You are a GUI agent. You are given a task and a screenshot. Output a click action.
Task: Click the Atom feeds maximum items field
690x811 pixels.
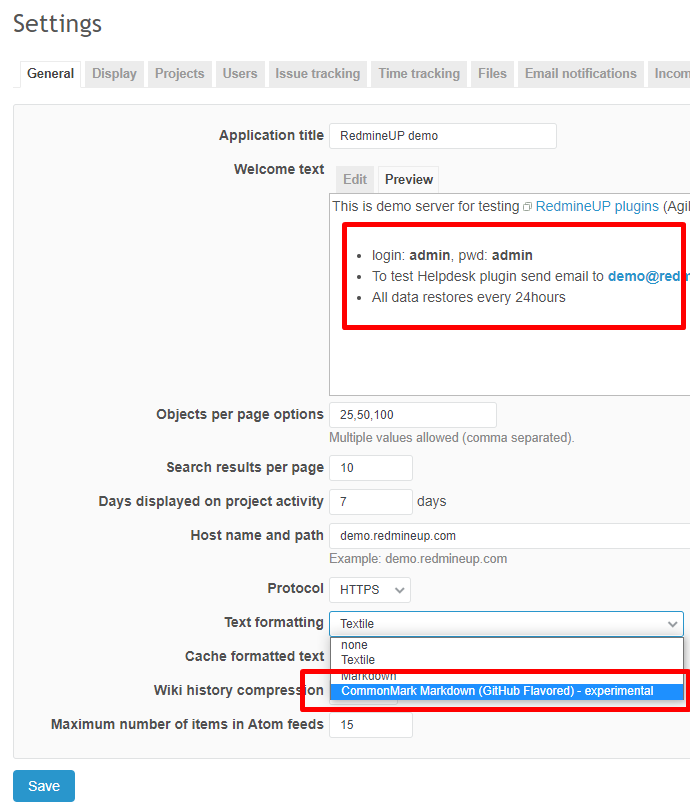click(371, 725)
